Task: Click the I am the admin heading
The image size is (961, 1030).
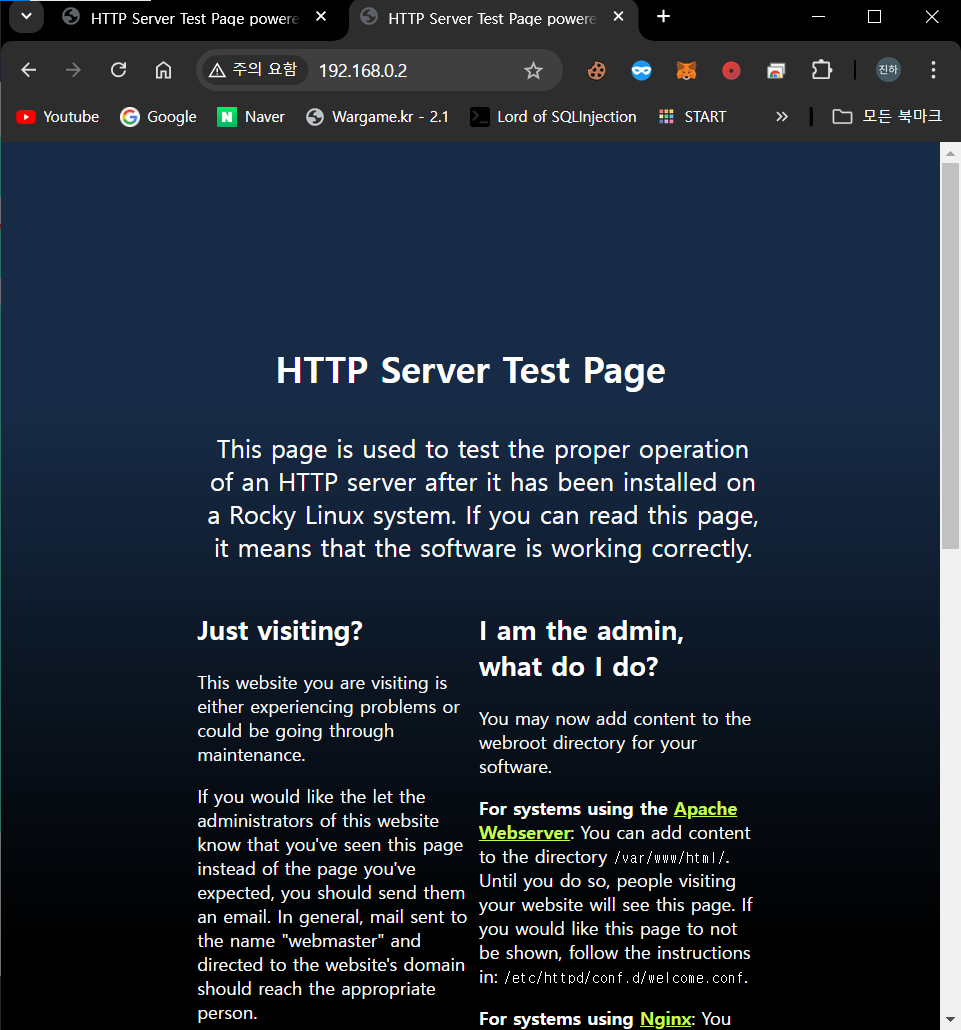Action: click(581, 649)
